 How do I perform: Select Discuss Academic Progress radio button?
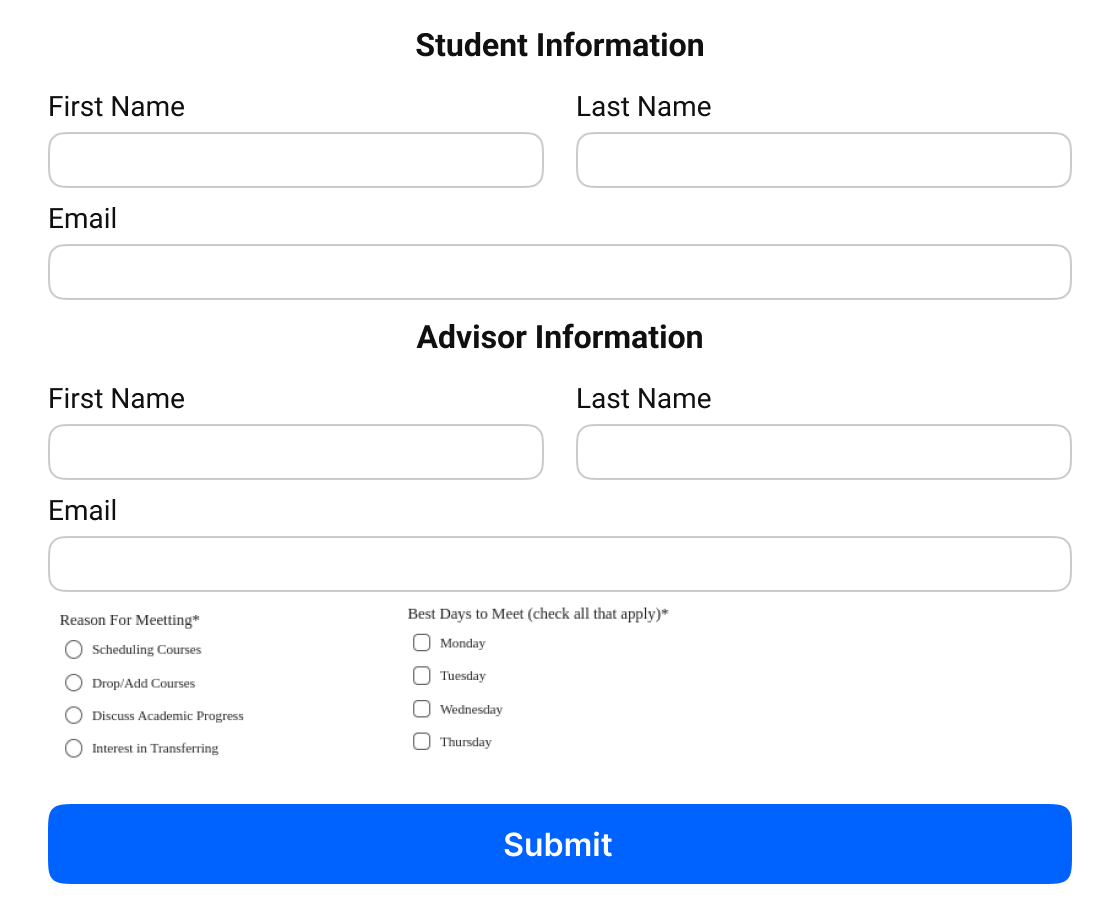click(74, 716)
